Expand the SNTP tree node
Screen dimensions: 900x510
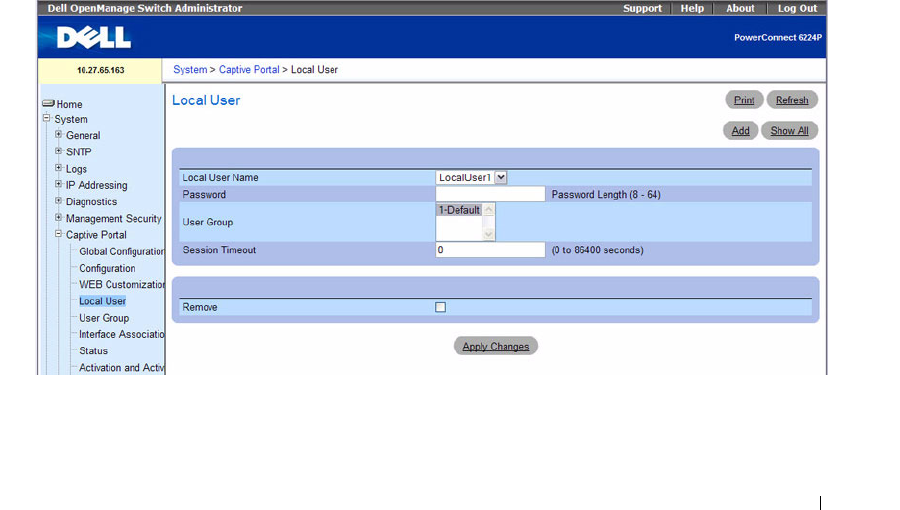tap(59, 151)
